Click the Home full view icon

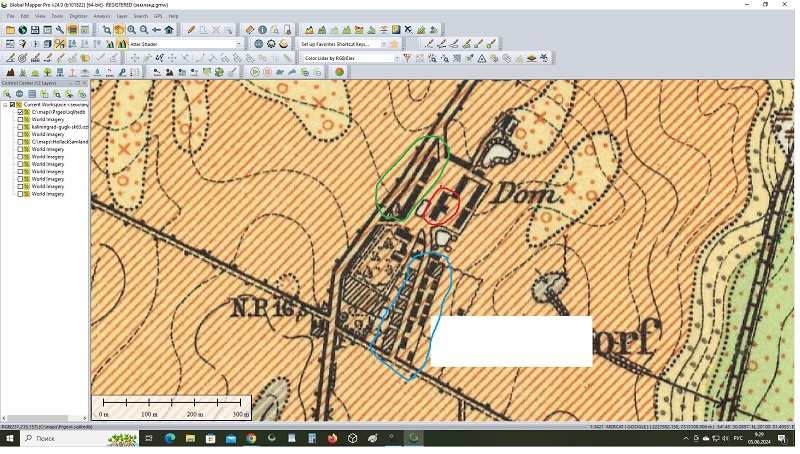[169, 30]
